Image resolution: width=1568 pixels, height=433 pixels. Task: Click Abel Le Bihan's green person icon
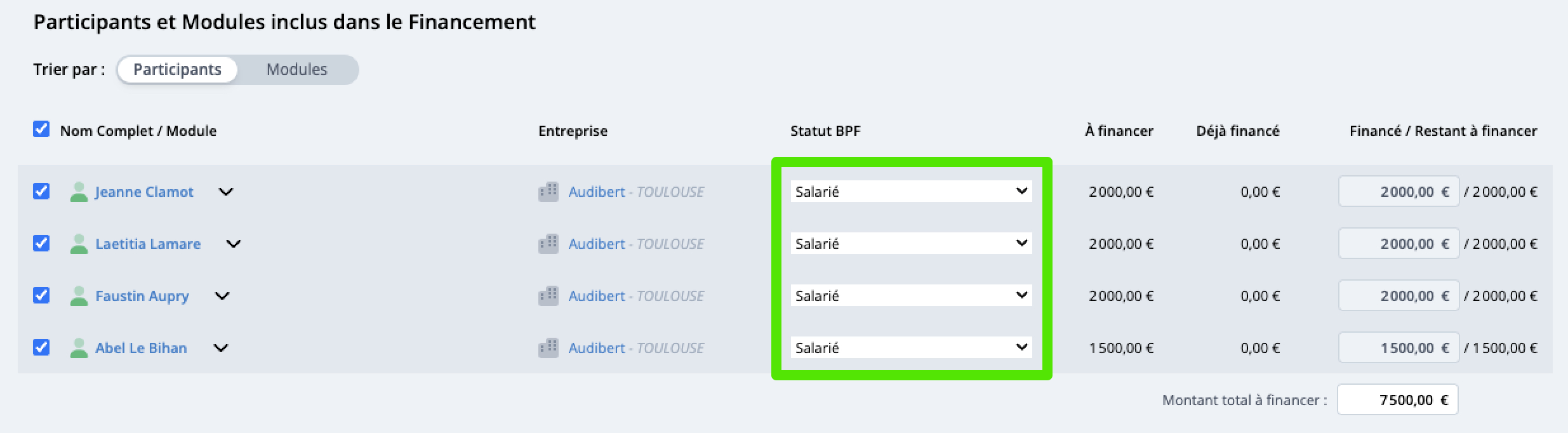point(79,348)
